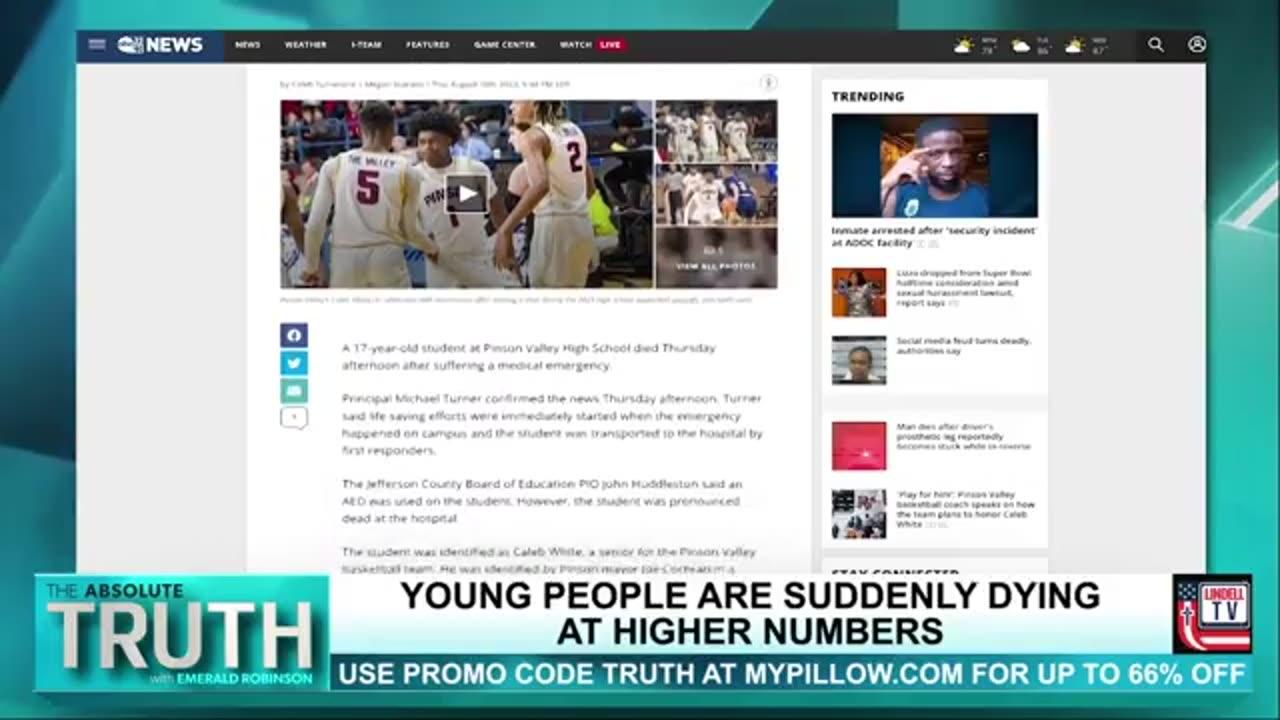The image size is (1280, 720).
Task: Click the top-right gallery photo of players
Action: [x=716, y=131]
